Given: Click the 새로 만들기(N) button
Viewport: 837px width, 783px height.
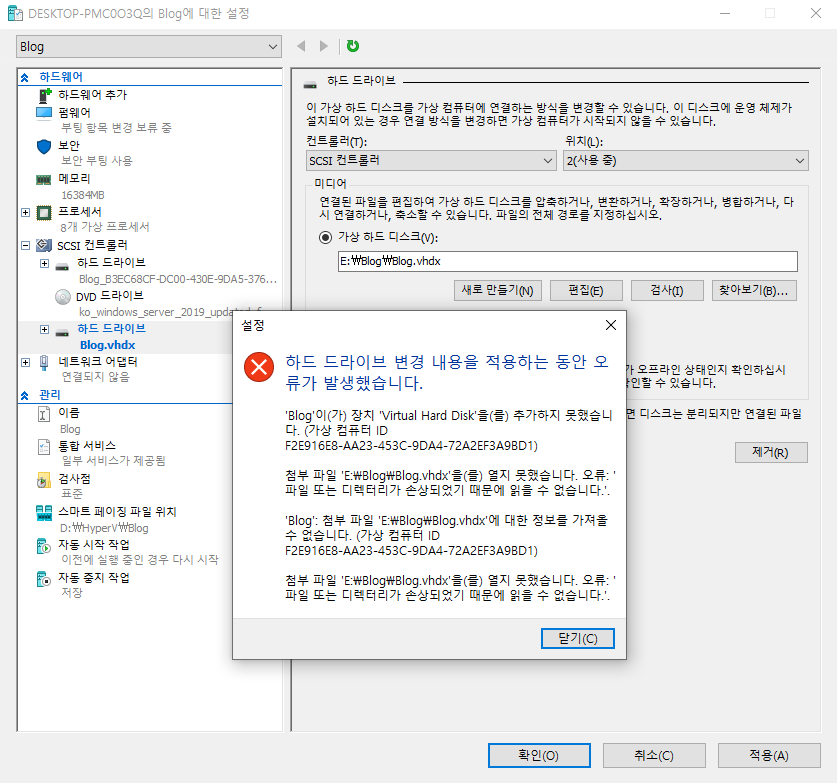Looking at the screenshot, I should (x=498, y=290).
